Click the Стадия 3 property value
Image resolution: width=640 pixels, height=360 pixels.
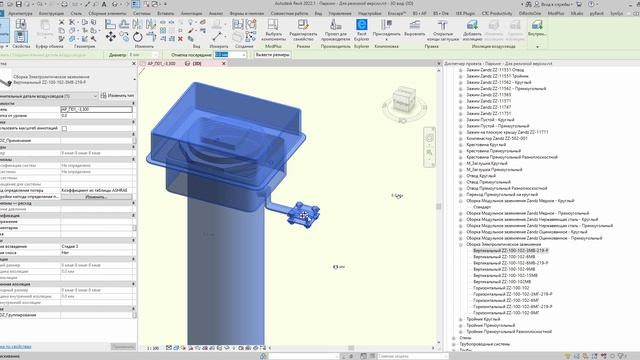coord(70,247)
